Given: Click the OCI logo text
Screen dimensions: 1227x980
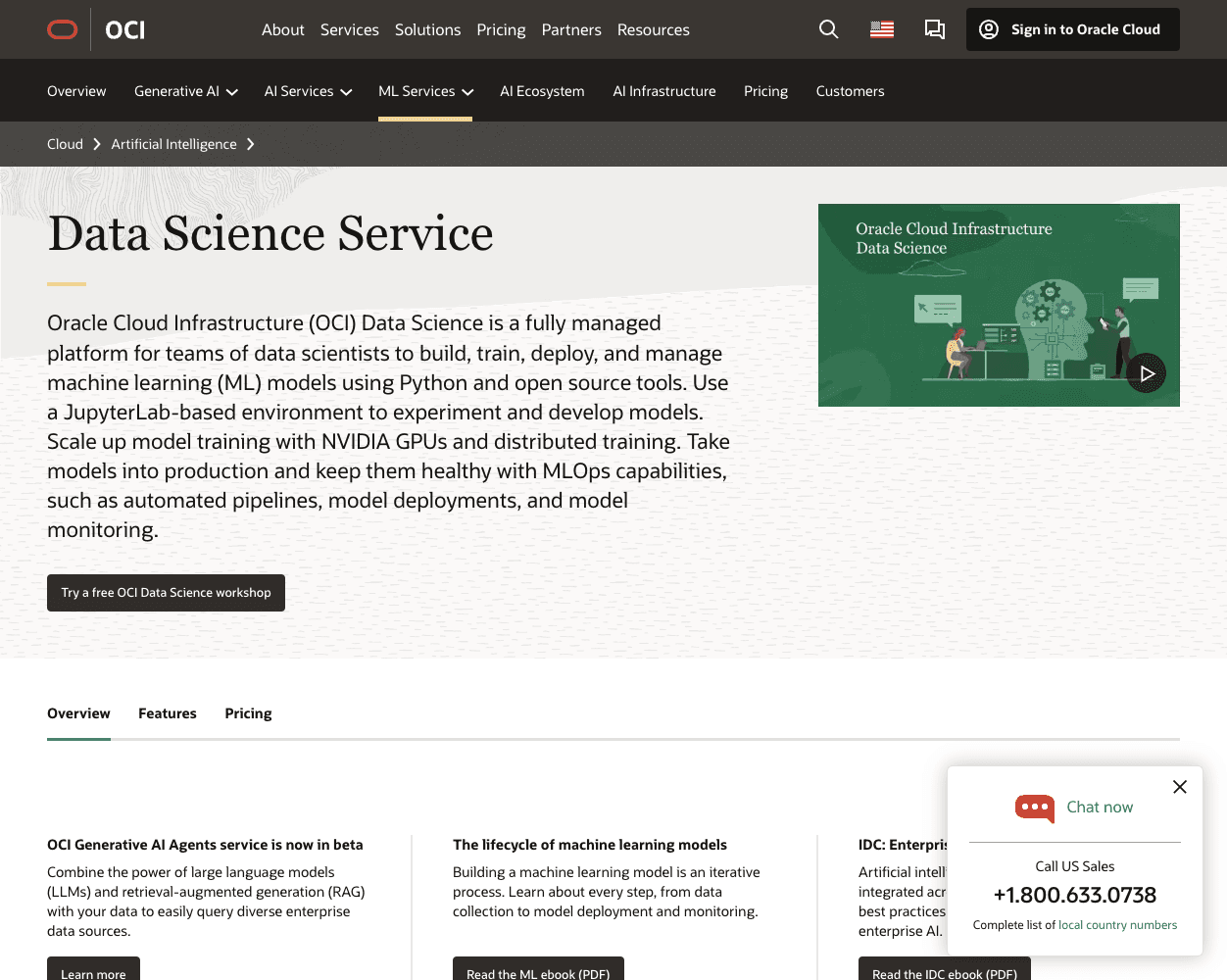Looking at the screenshot, I should [x=125, y=30].
